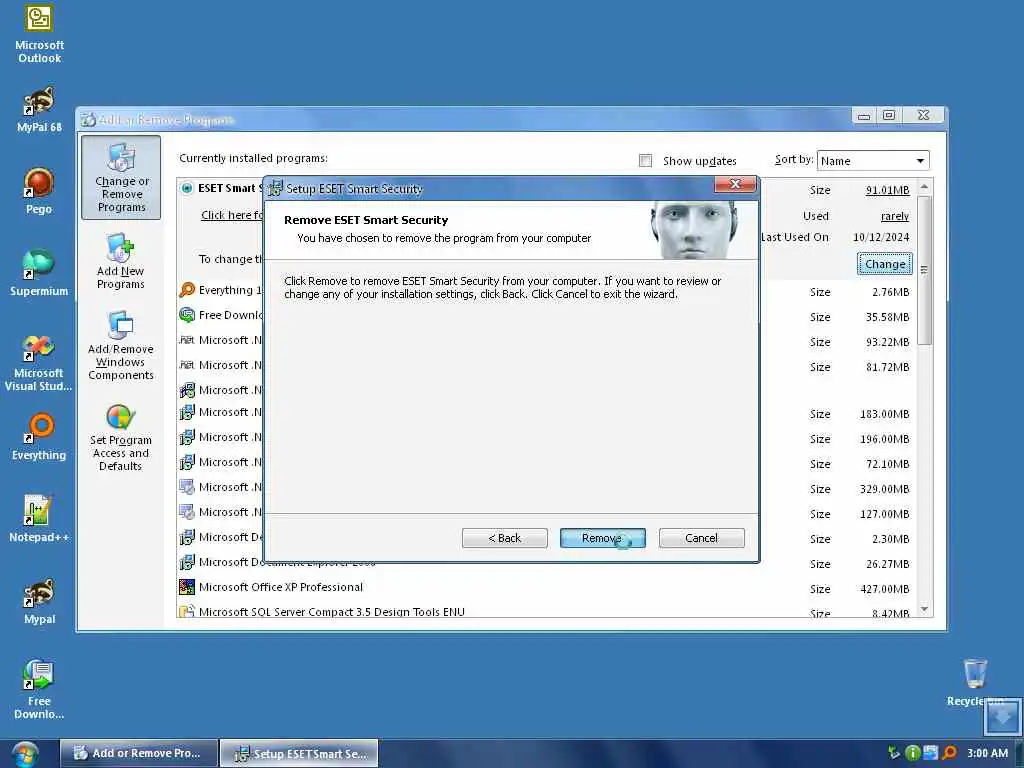This screenshot has width=1024, height=768.
Task: Click the 427.00MB size value
Action: tap(884, 589)
